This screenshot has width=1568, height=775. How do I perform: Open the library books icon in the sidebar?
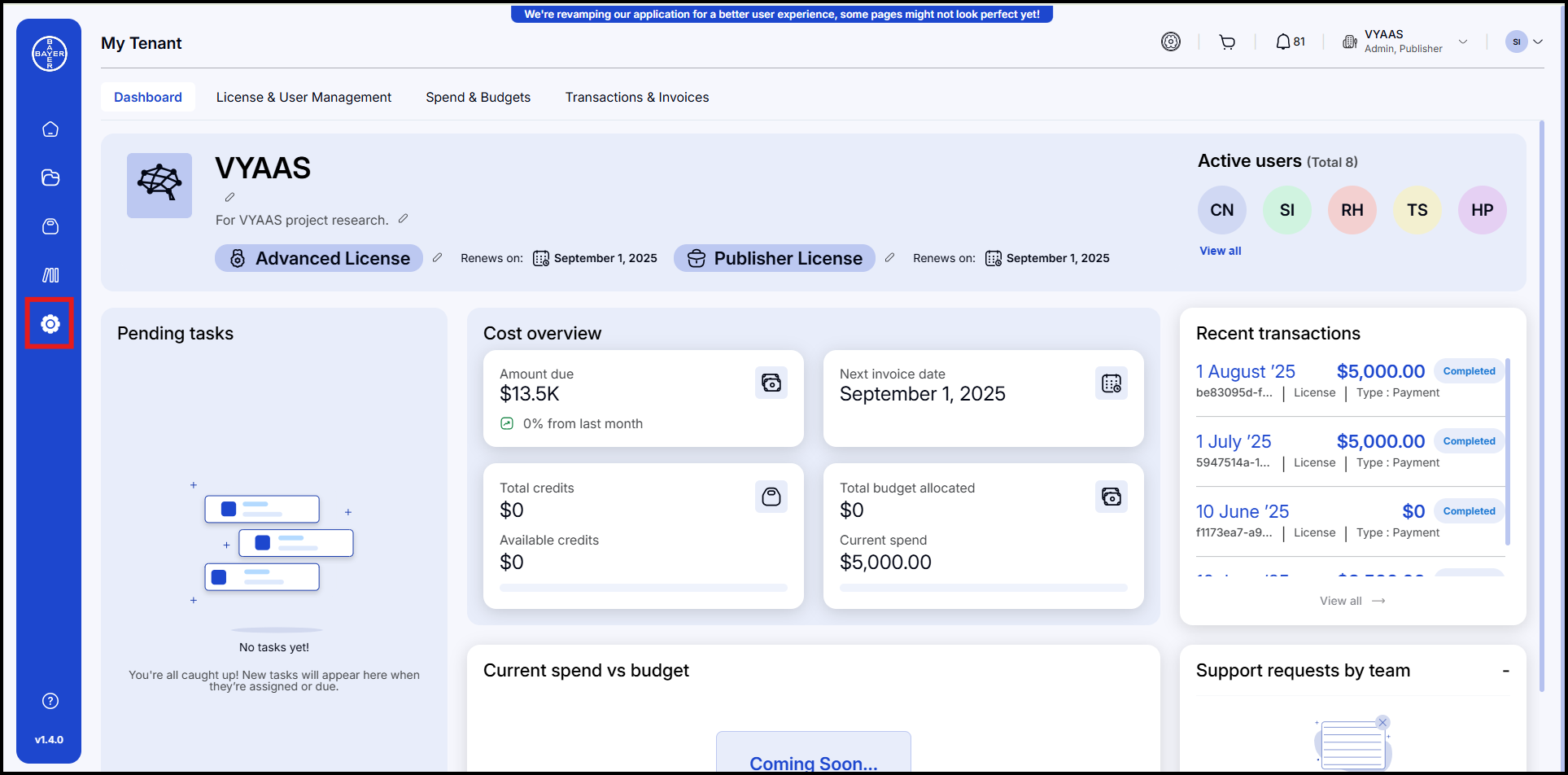[x=50, y=275]
